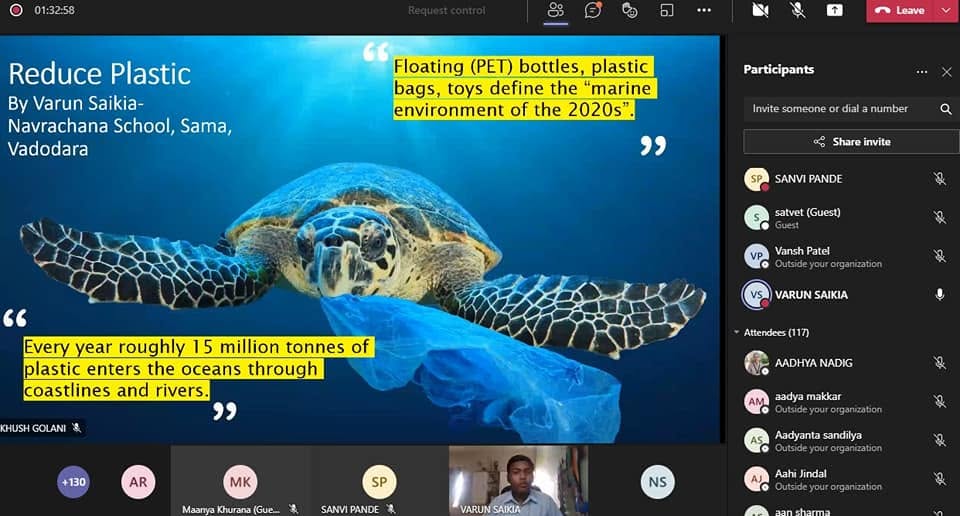Click the VP avatar of Vansh Patel
The width and height of the screenshot is (960, 516).
[x=756, y=256]
